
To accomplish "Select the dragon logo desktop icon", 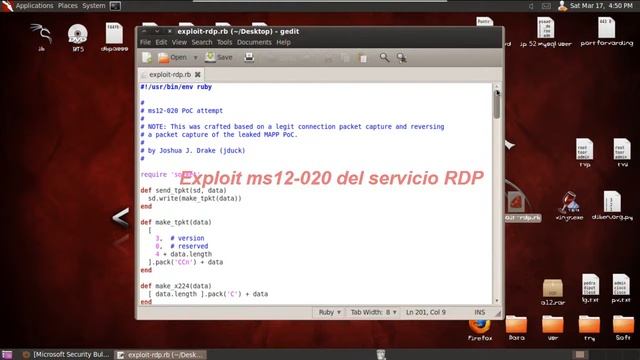I will click(41, 38).
